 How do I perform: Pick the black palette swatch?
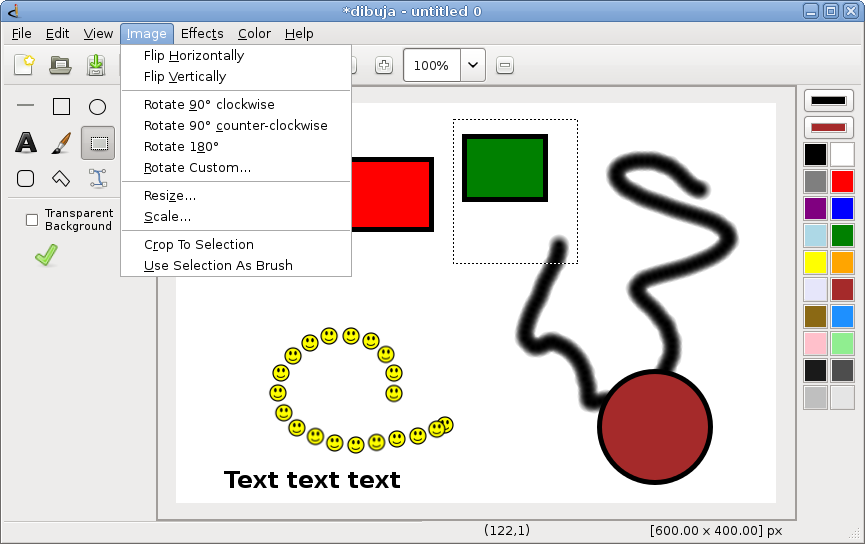(815, 154)
